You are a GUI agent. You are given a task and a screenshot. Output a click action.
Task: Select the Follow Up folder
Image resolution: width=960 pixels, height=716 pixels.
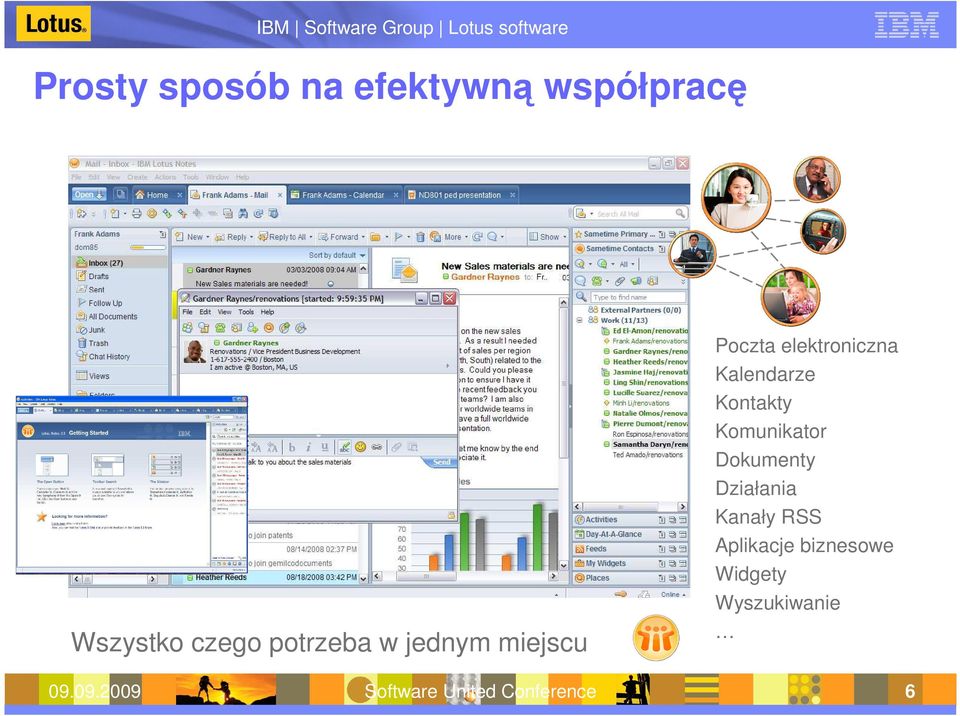pos(105,303)
